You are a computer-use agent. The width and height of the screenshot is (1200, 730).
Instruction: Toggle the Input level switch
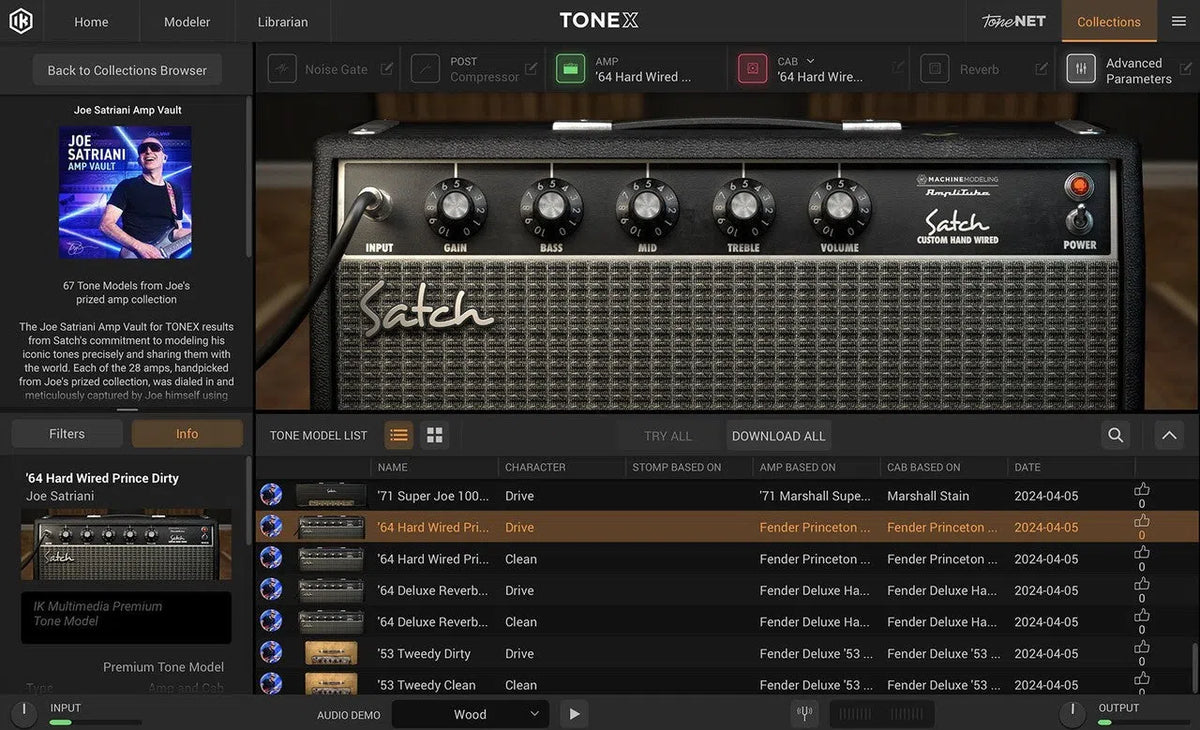pos(23,713)
